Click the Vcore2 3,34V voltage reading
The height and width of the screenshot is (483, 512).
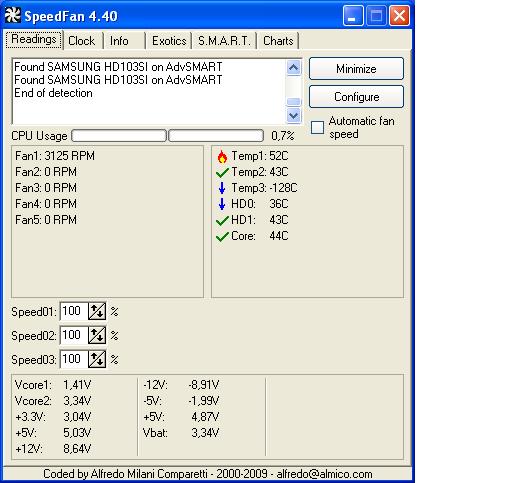click(x=53, y=401)
